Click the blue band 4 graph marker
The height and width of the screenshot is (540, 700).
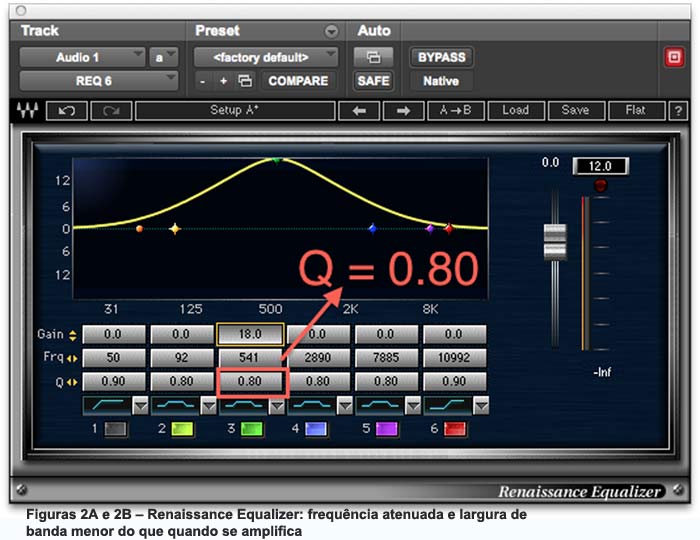click(x=372, y=228)
